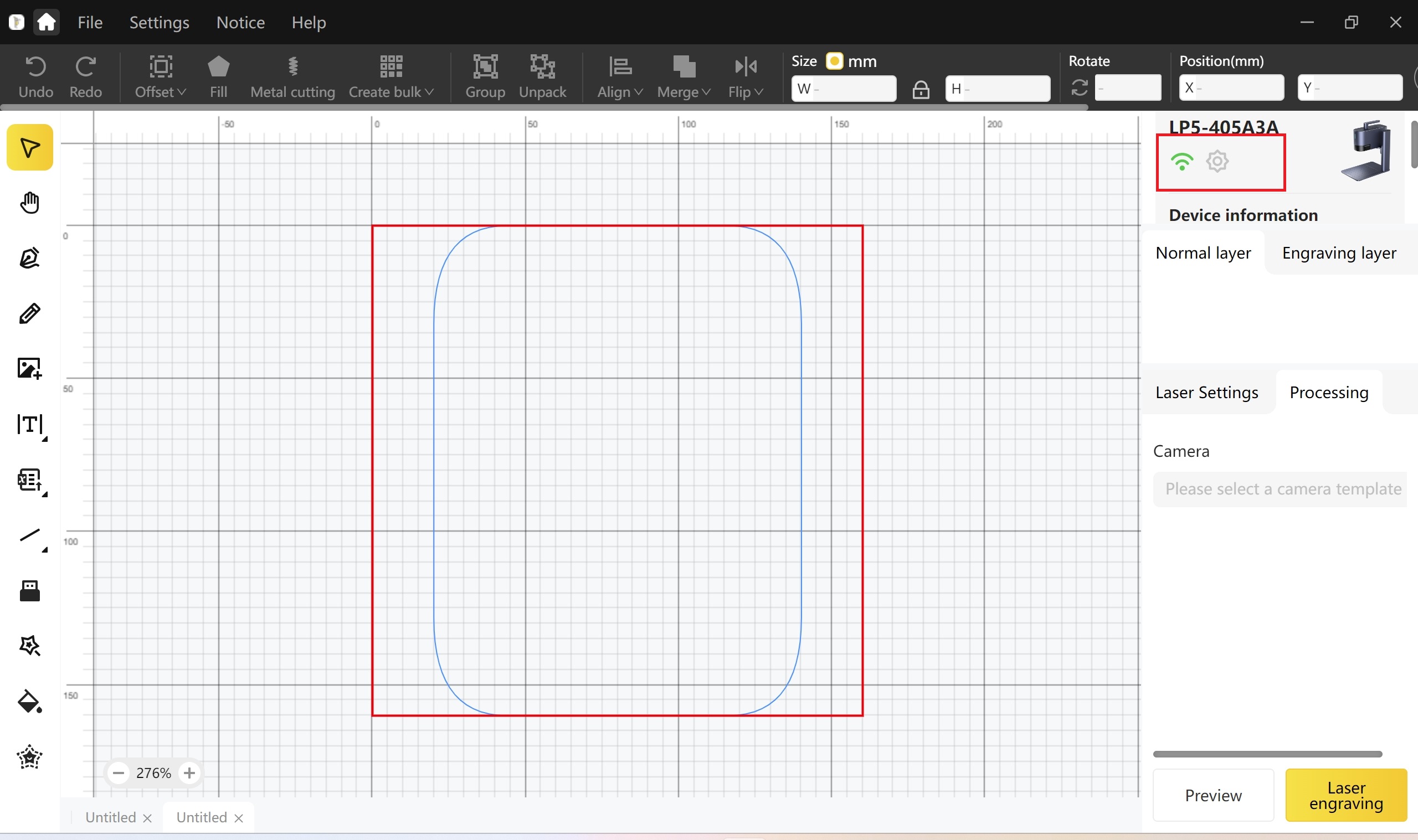Viewport: 1418px width, 840px height.
Task: Click the insert image tool
Action: click(x=29, y=368)
